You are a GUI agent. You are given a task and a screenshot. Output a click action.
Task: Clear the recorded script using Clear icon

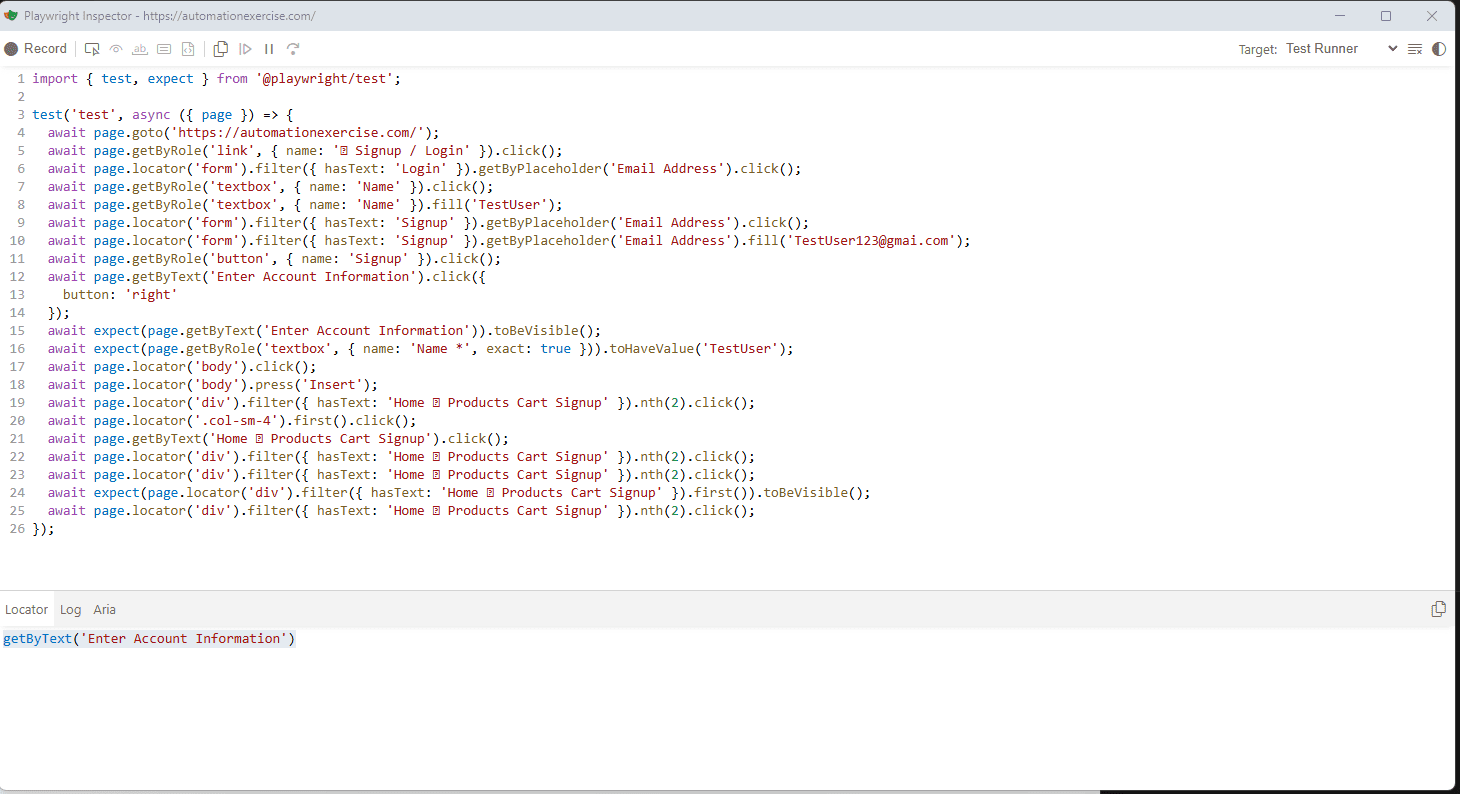pyautogui.click(x=1414, y=49)
